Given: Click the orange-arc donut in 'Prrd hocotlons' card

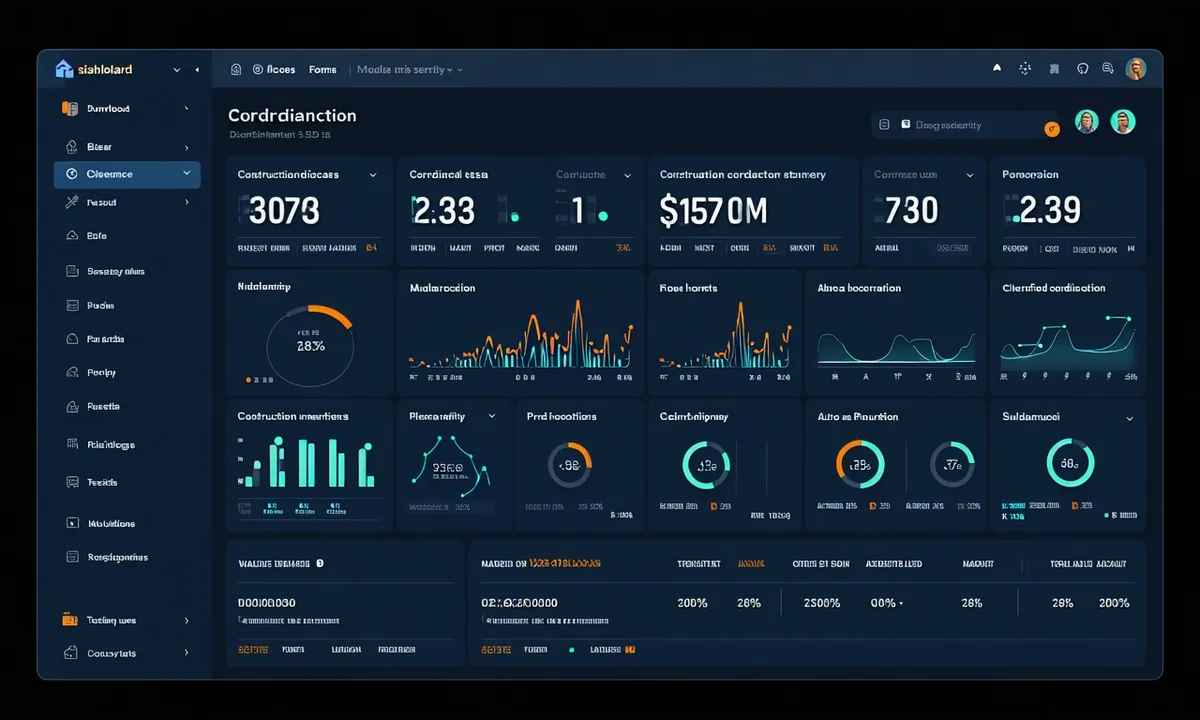Looking at the screenshot, I should (x=570, y=465).
